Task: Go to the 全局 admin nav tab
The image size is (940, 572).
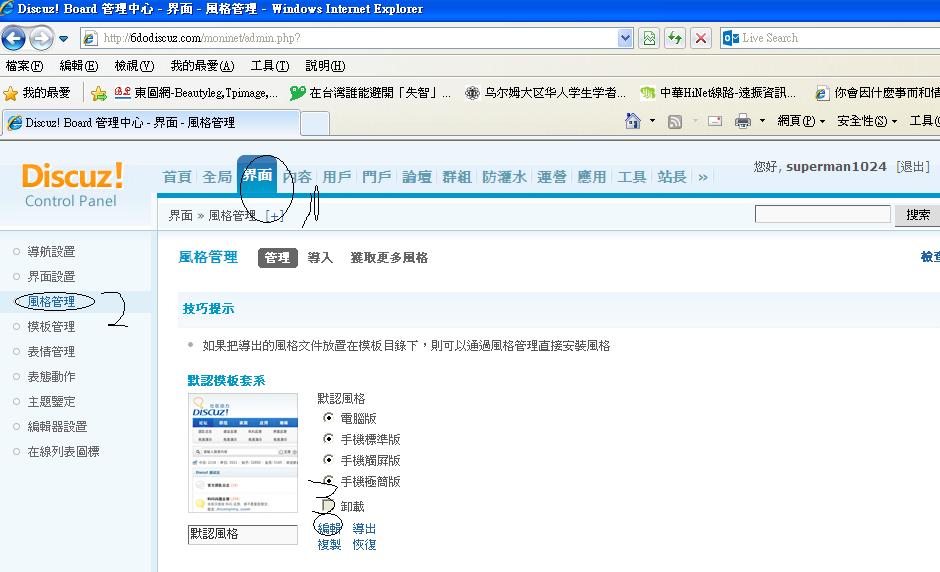Action: (217, 177)
